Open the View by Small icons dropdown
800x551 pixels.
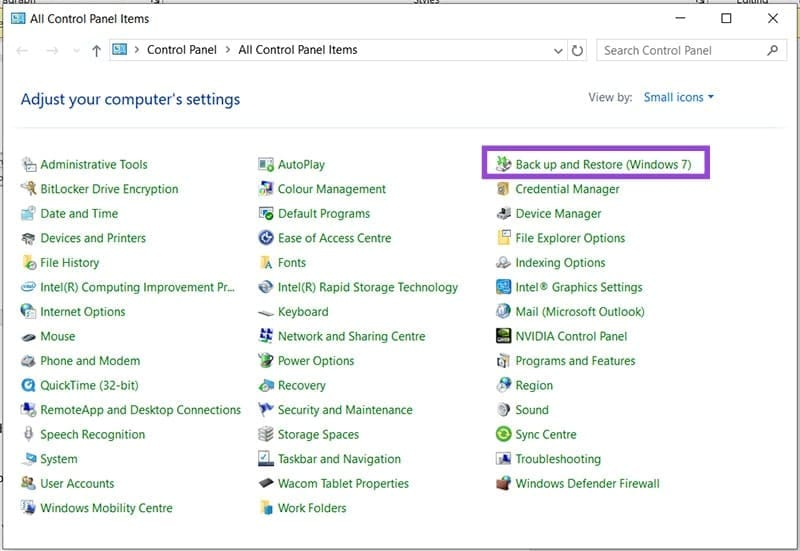coord(678,98)
